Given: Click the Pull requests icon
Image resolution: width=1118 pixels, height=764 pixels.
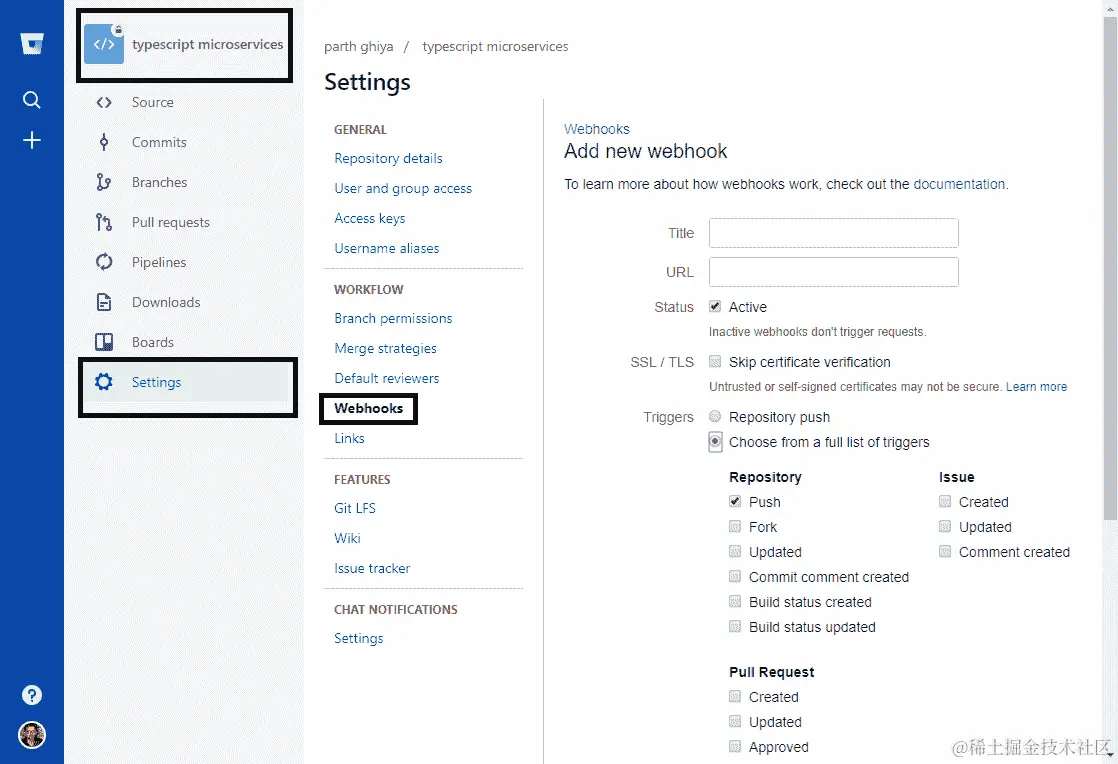Looking at the screenshot, I should [x=104, y=222].
